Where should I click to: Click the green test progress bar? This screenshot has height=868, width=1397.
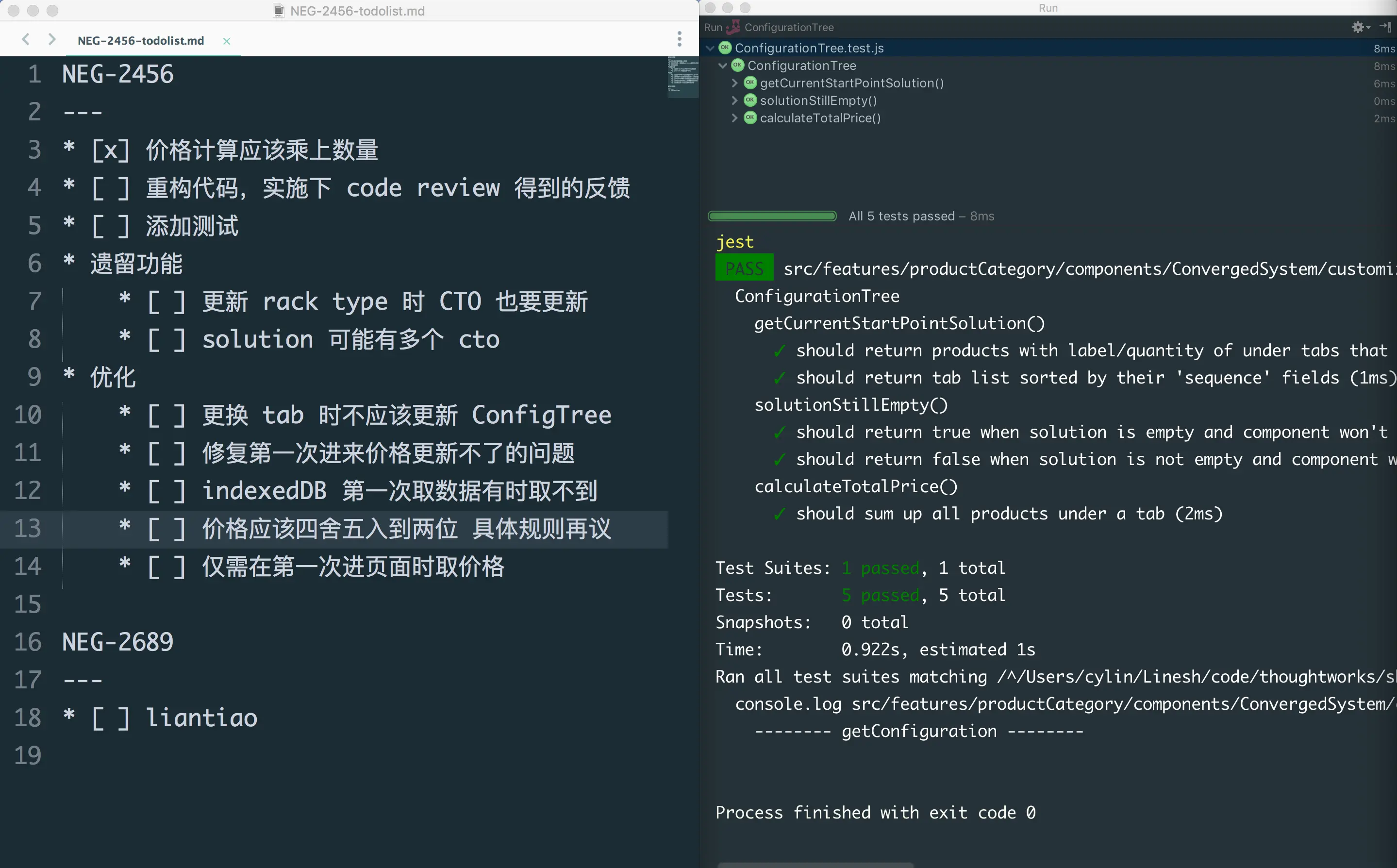(x=772, y=217)
